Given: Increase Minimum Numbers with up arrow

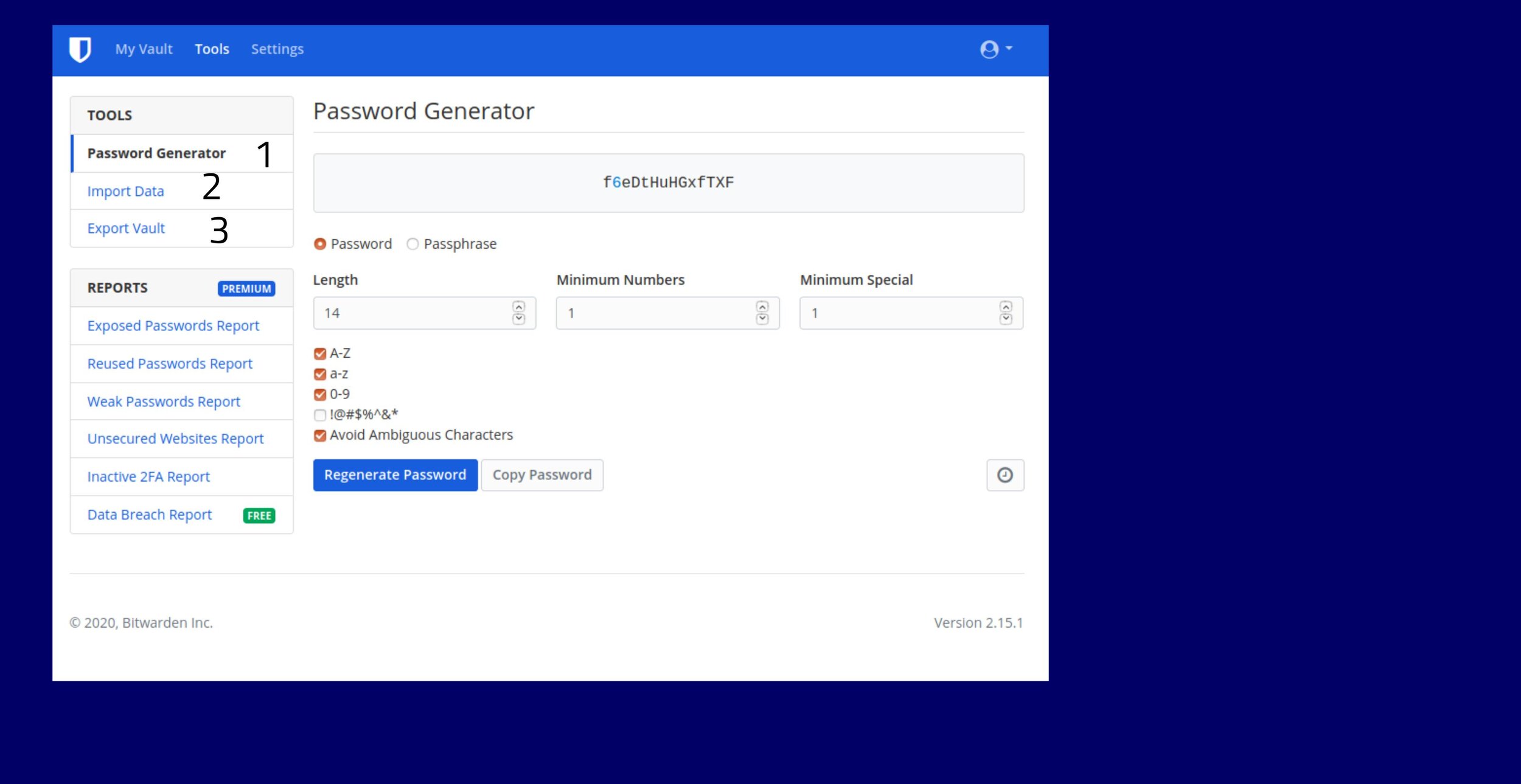Looking at the screenshot, I should pyautogui.click(x=762, y=307).
